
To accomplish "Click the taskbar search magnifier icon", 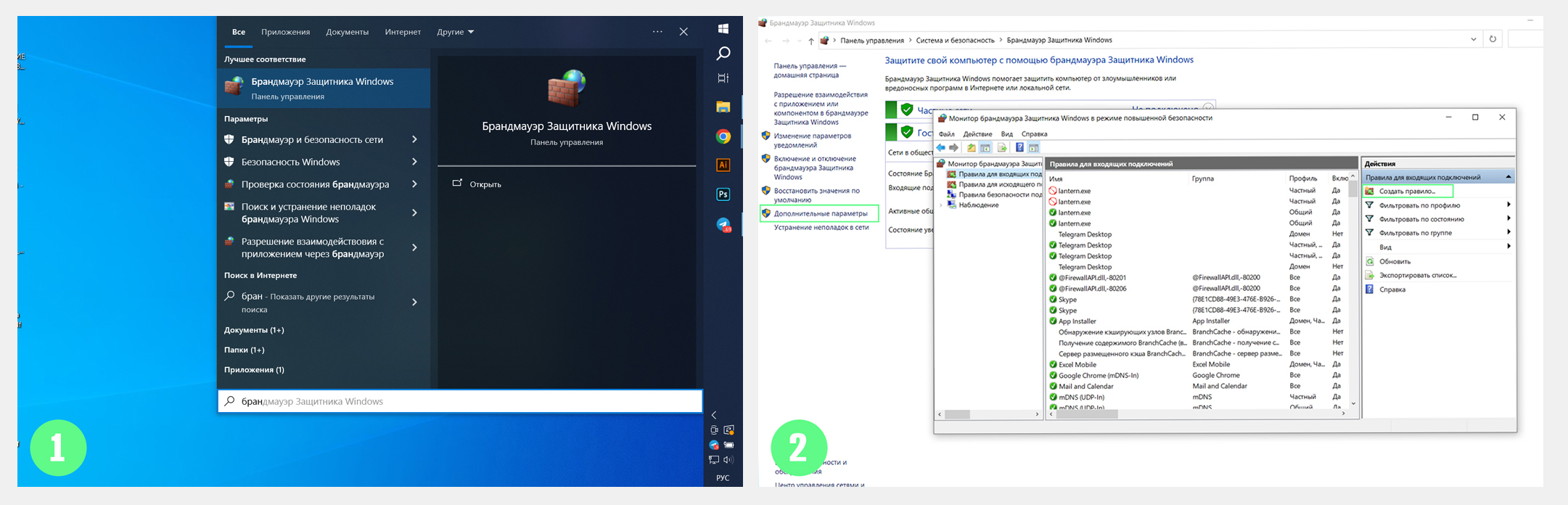I will (723, 54).
